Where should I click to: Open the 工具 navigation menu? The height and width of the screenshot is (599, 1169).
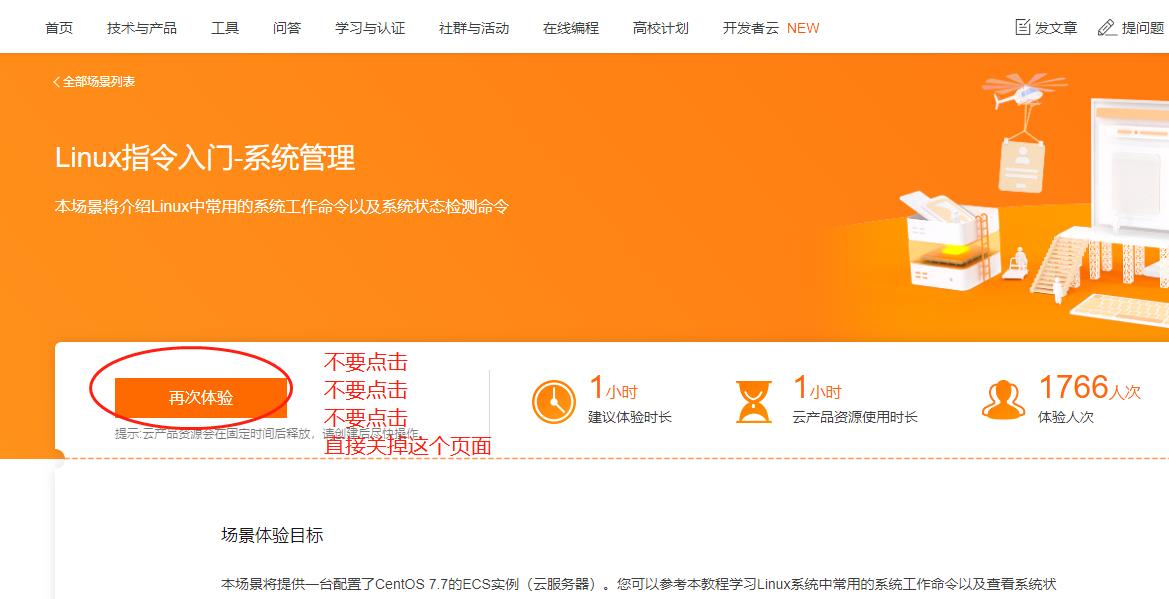(x=225, y=28)
